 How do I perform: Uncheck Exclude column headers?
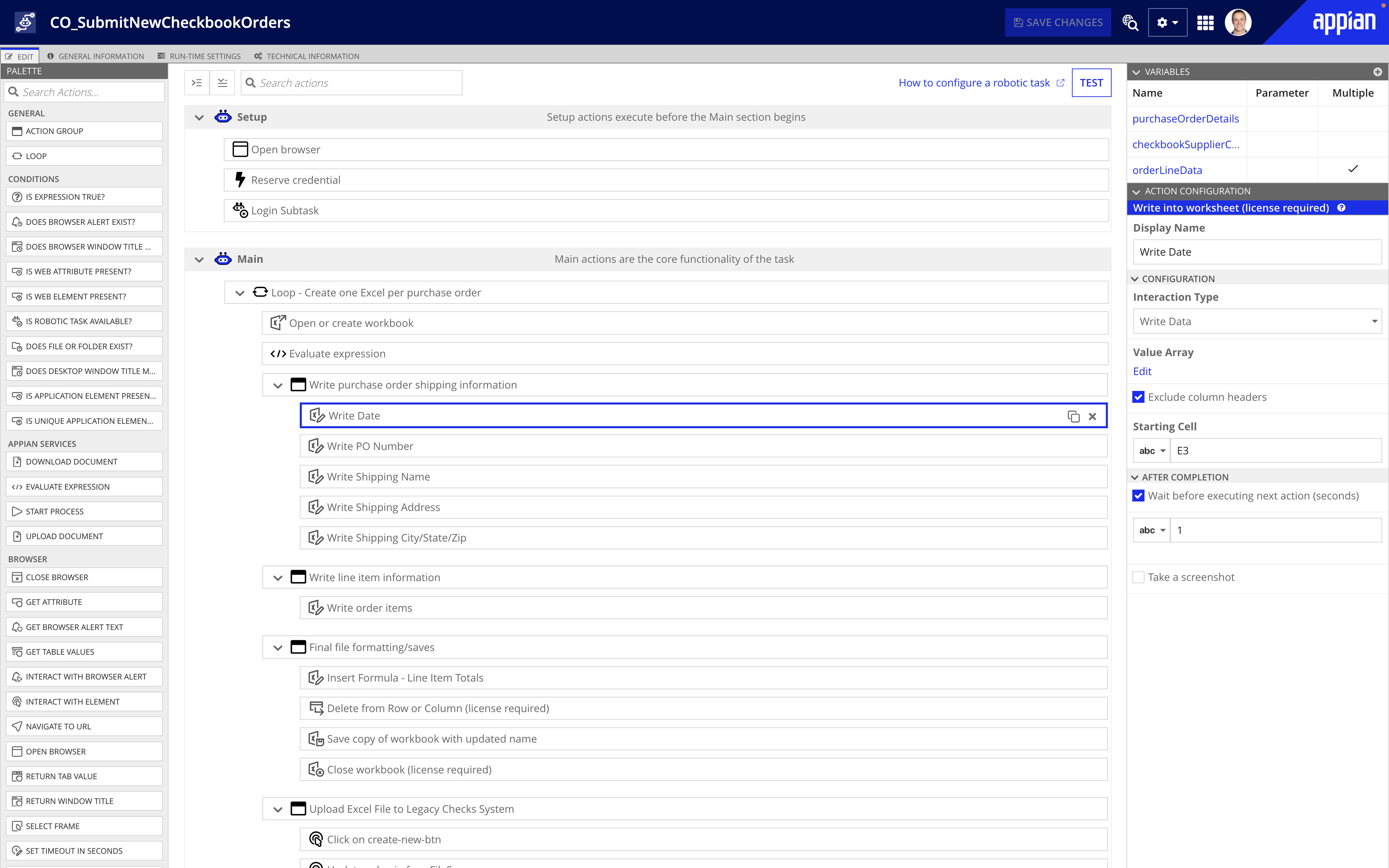coord(1138,397)
